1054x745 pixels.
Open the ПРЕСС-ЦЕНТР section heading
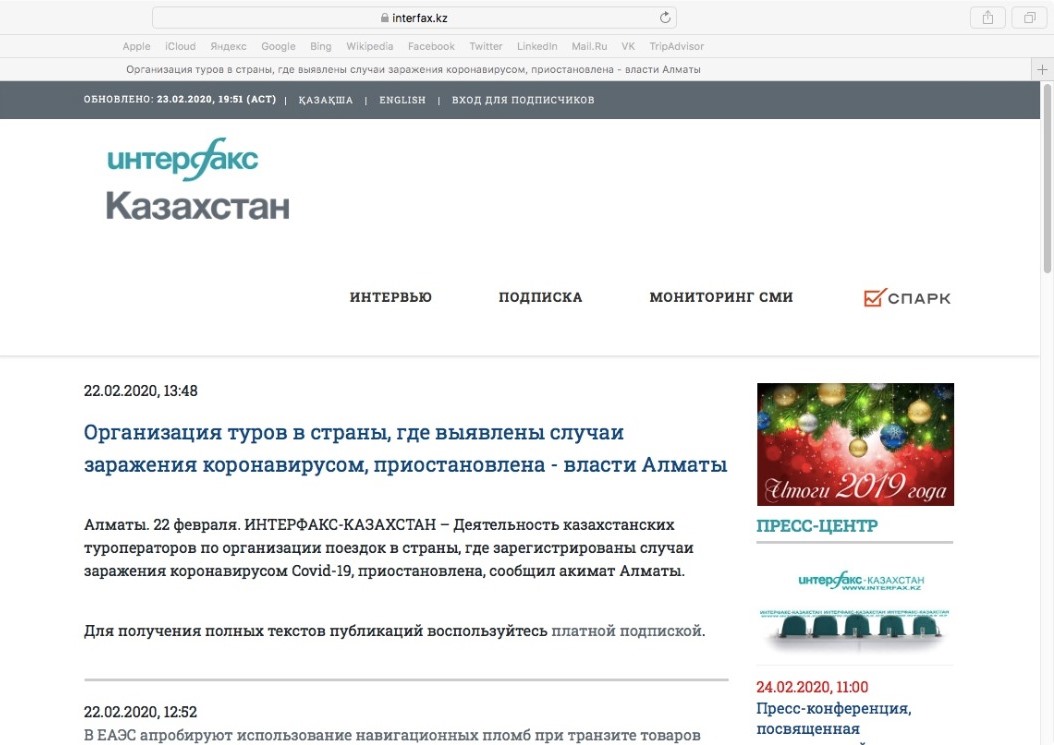tap(817, 526)
